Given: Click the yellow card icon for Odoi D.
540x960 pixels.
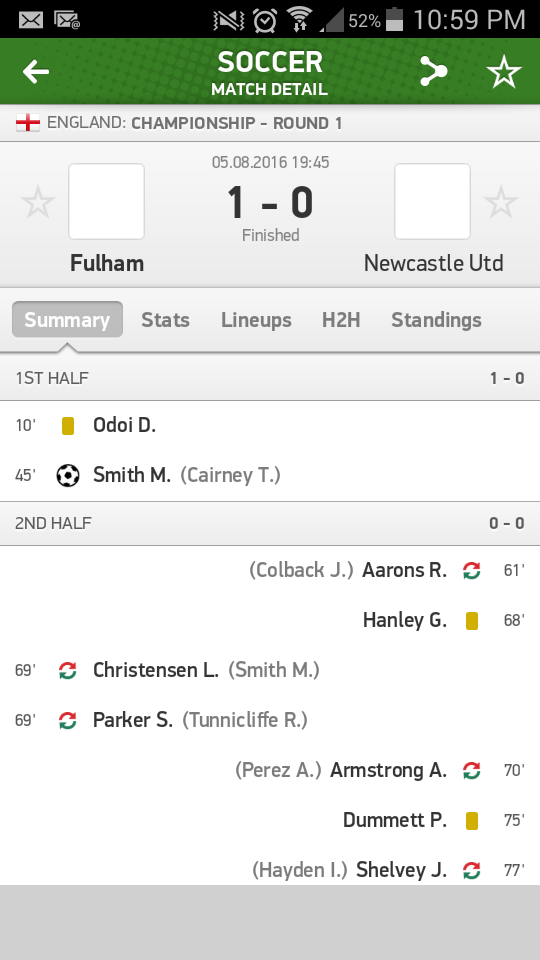Looking at the screenshot, I should 68,426.
